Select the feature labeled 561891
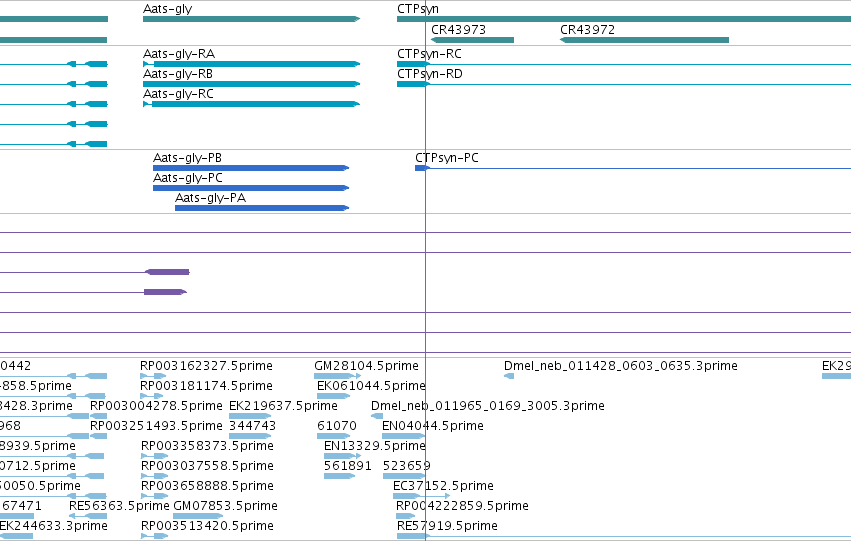851x541 pixels. click(x=339, y=476)
